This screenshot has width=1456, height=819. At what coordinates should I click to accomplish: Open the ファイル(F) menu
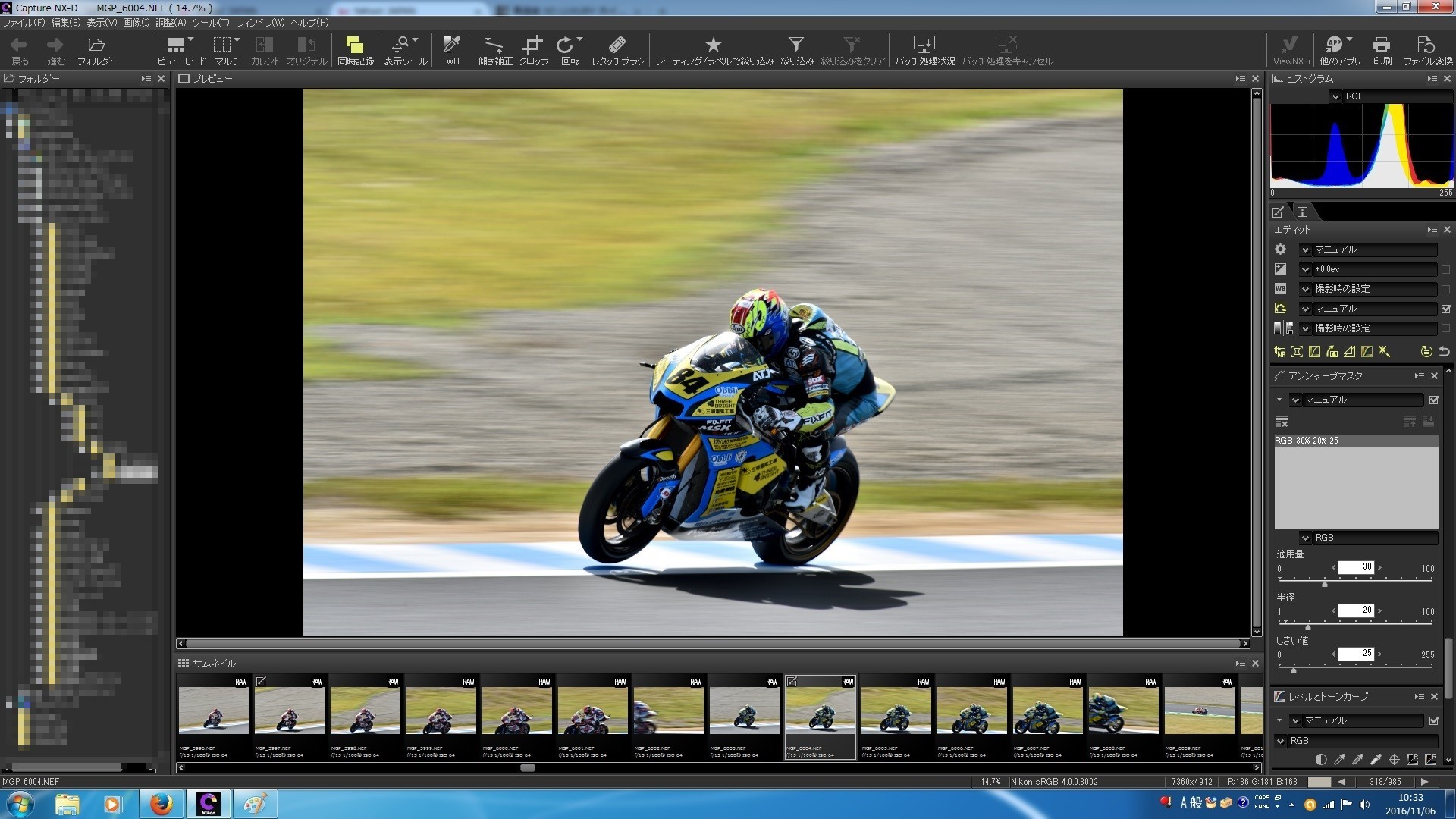coord(24,23)
